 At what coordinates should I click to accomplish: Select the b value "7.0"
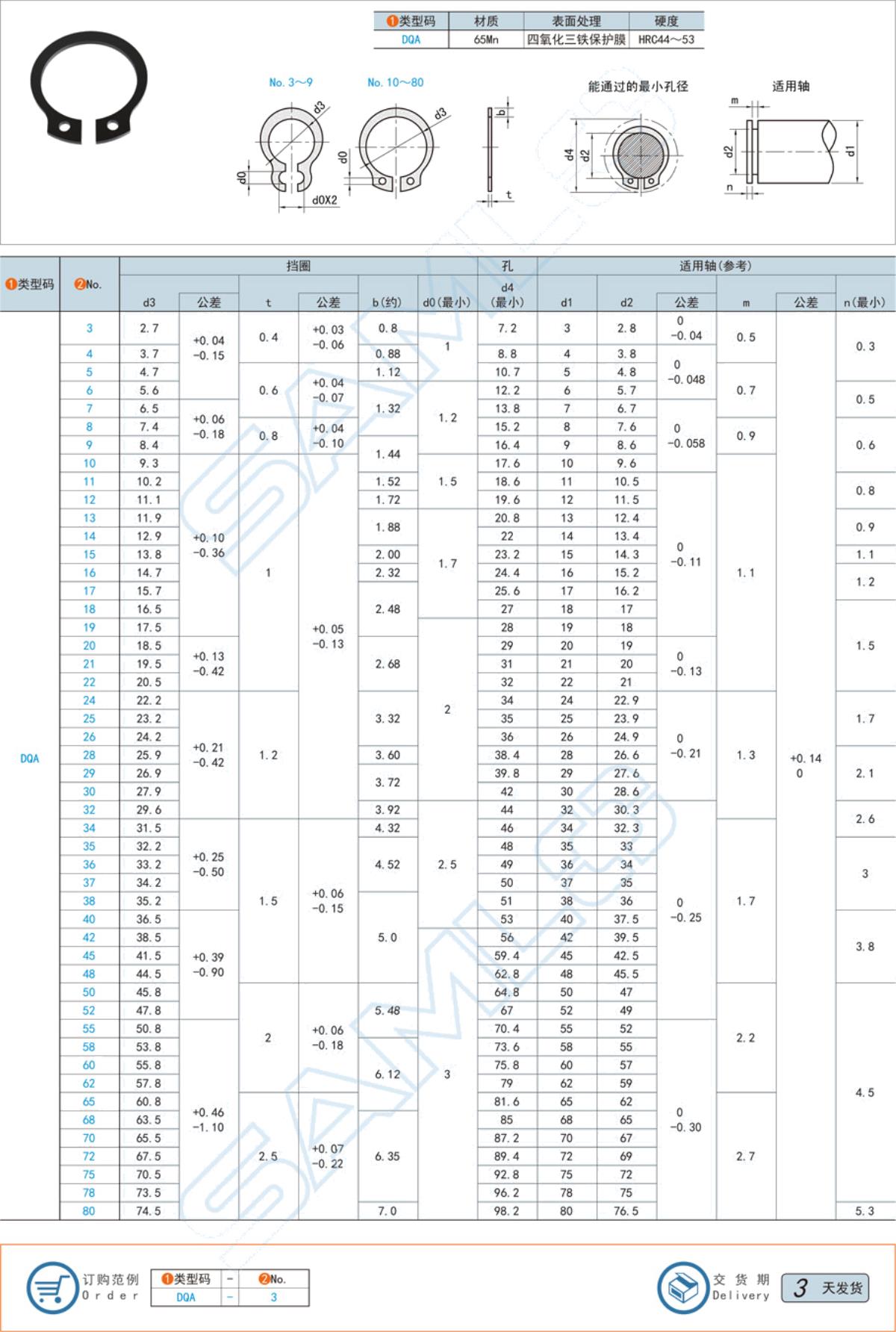tap(388, 1211)
